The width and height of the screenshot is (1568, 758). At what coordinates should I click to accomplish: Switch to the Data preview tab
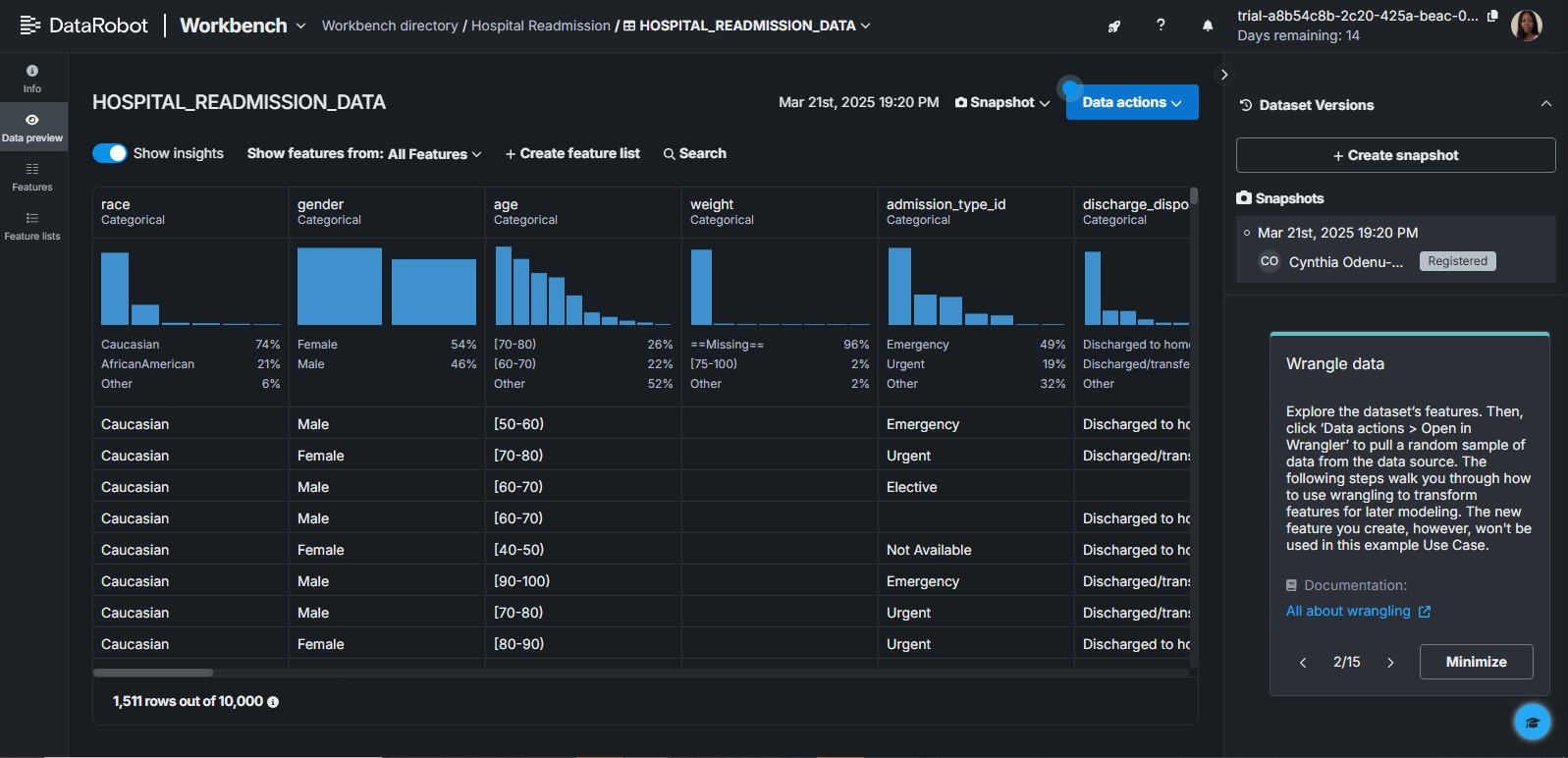32,128
